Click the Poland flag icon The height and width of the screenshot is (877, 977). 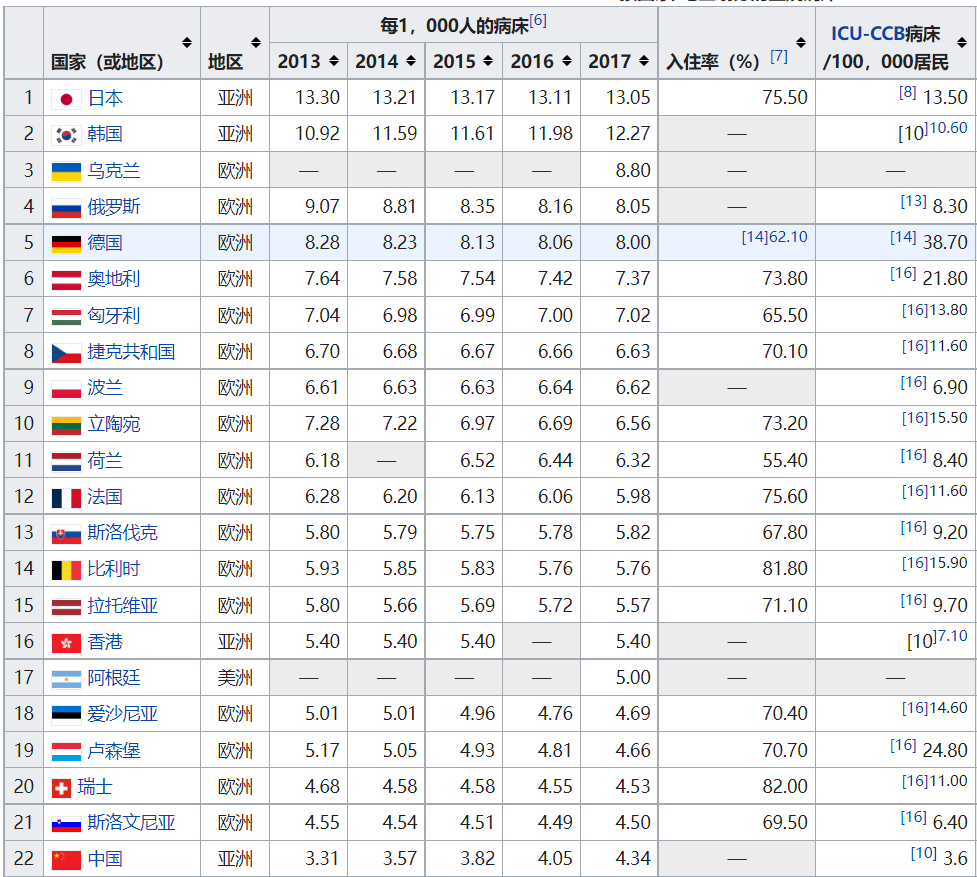click(66, 389)
